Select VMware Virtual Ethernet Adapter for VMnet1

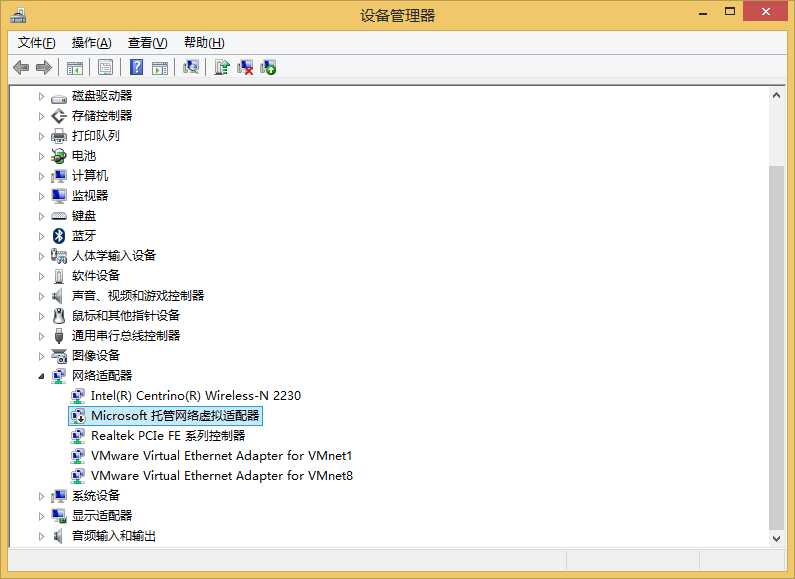[221, 456]
